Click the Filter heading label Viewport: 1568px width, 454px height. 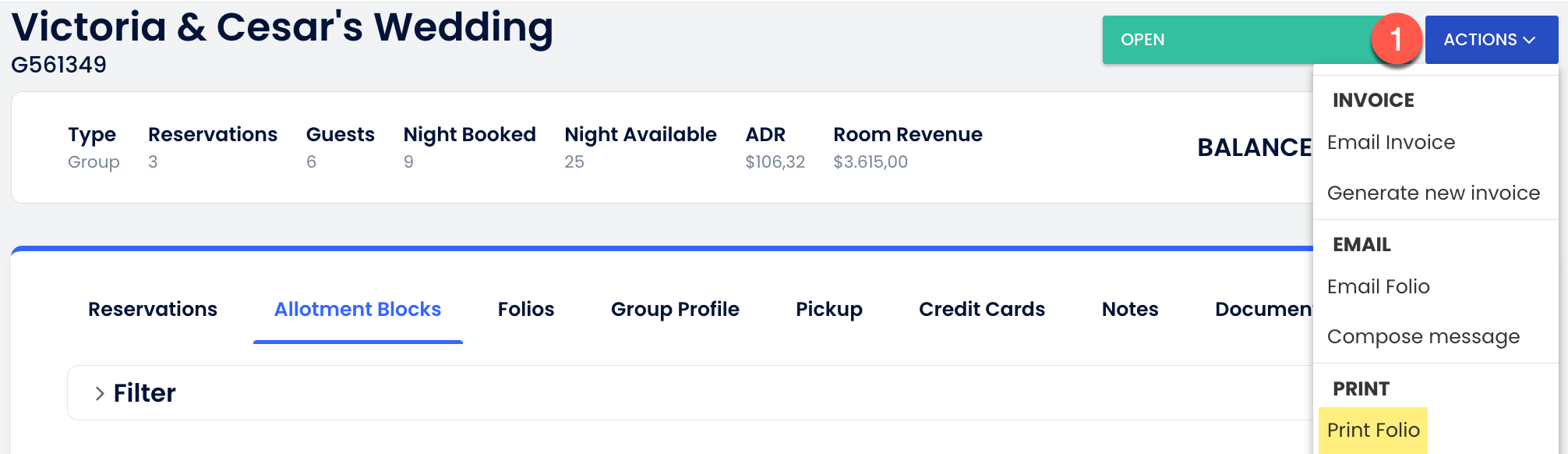tap(145, 393)
